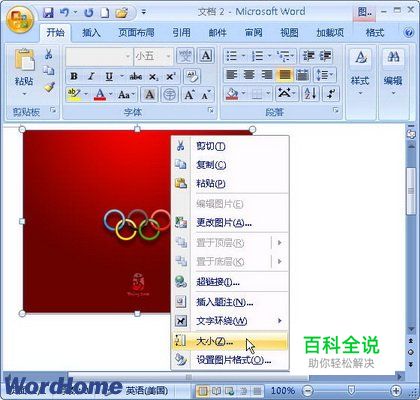Select 大小(Z)... in context menu

tap(230, 341)
